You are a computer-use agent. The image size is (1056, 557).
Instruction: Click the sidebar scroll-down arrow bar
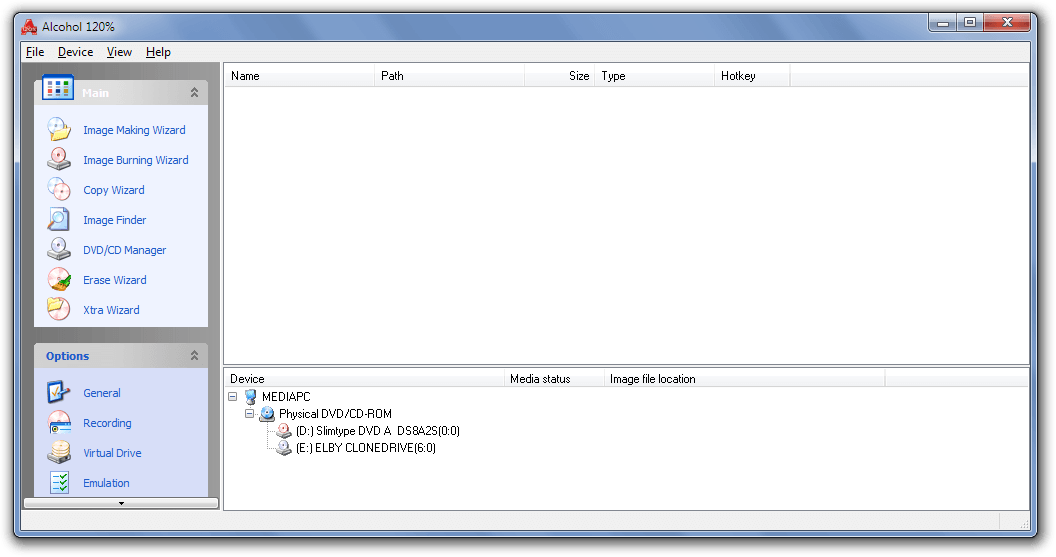pyautogui.click(x=121, y=503)
